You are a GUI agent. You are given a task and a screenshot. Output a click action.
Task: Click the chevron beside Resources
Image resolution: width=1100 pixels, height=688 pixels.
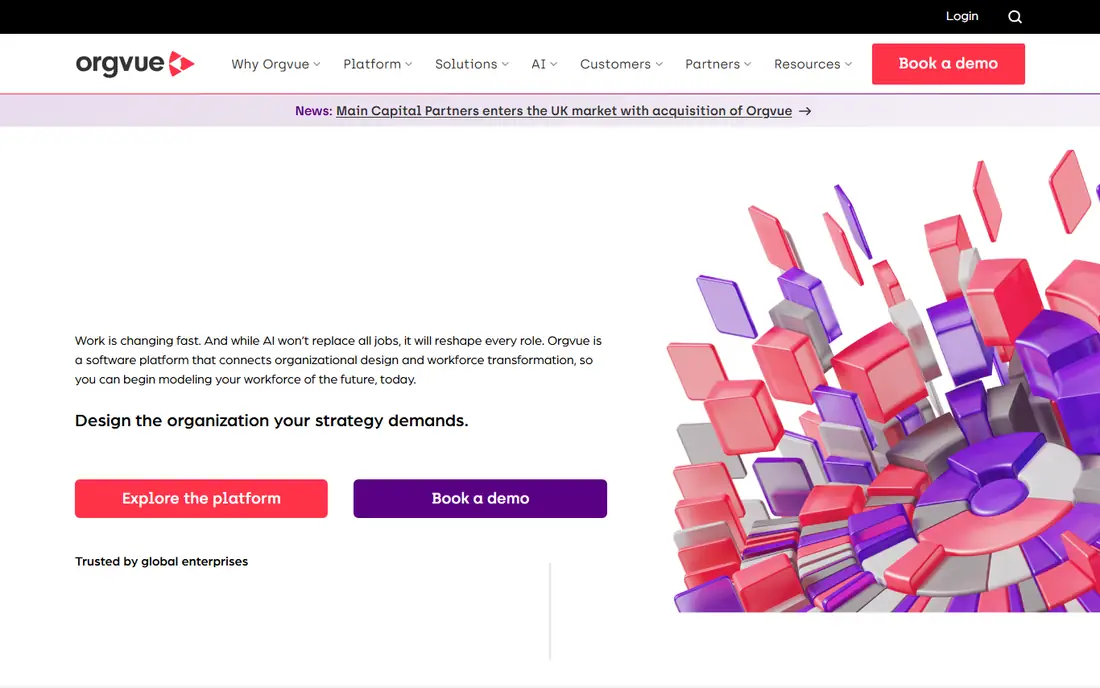[x=848, y=65]
